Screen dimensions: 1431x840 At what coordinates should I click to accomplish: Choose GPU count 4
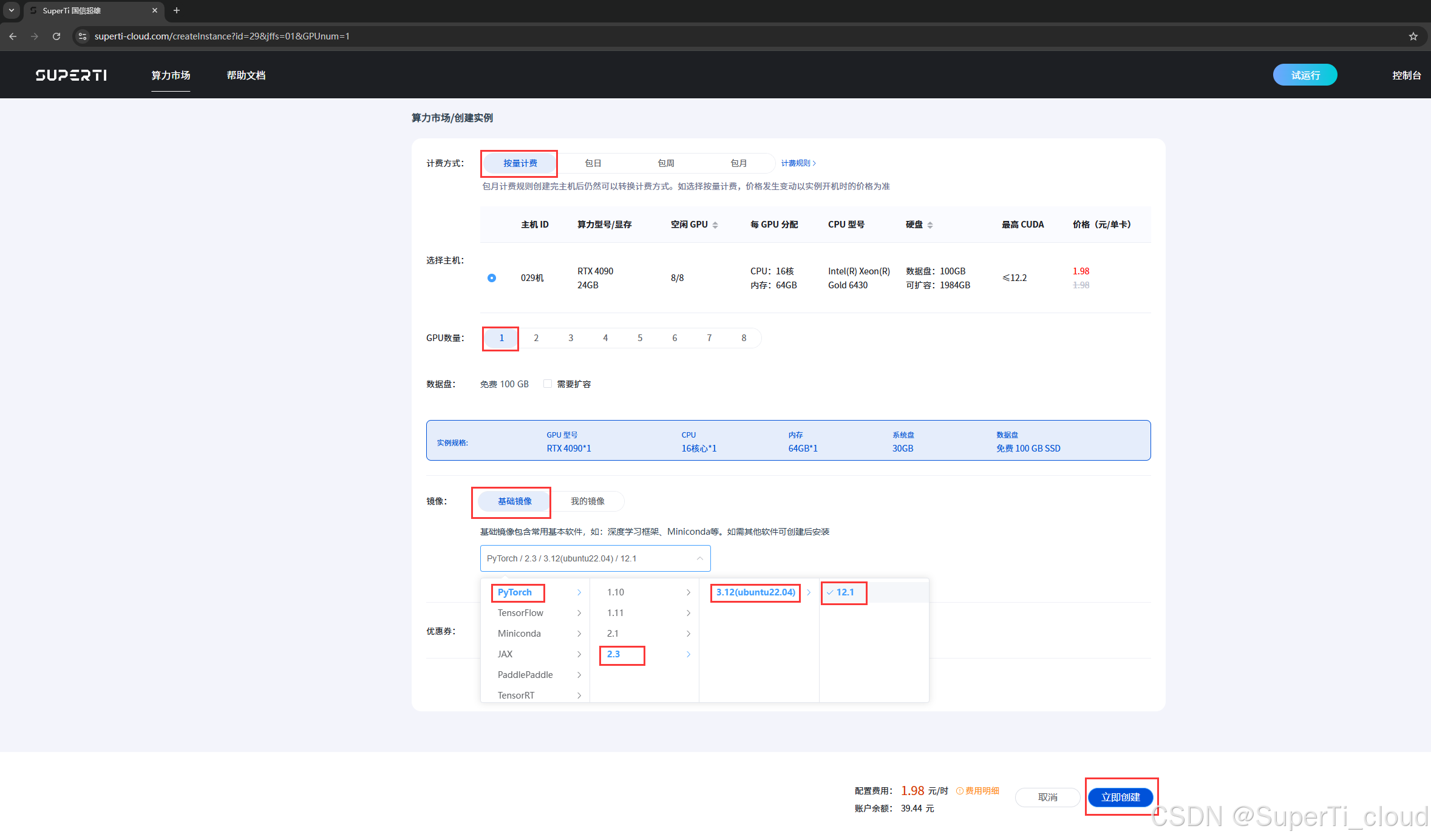[605, 338]
